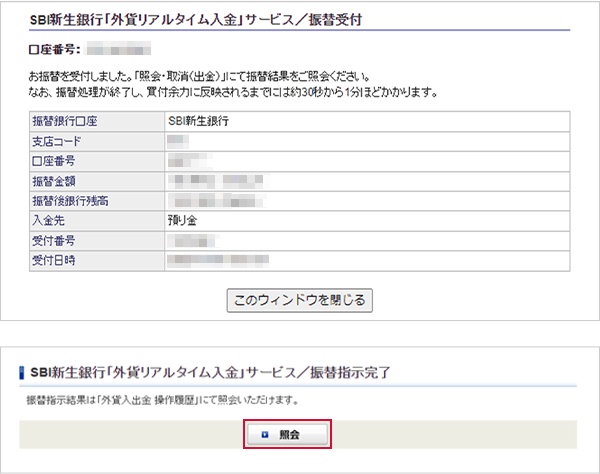This screenshot has width=600, height=474.
Task: Select the 預り金 value cell
Action: pos(183,221)
